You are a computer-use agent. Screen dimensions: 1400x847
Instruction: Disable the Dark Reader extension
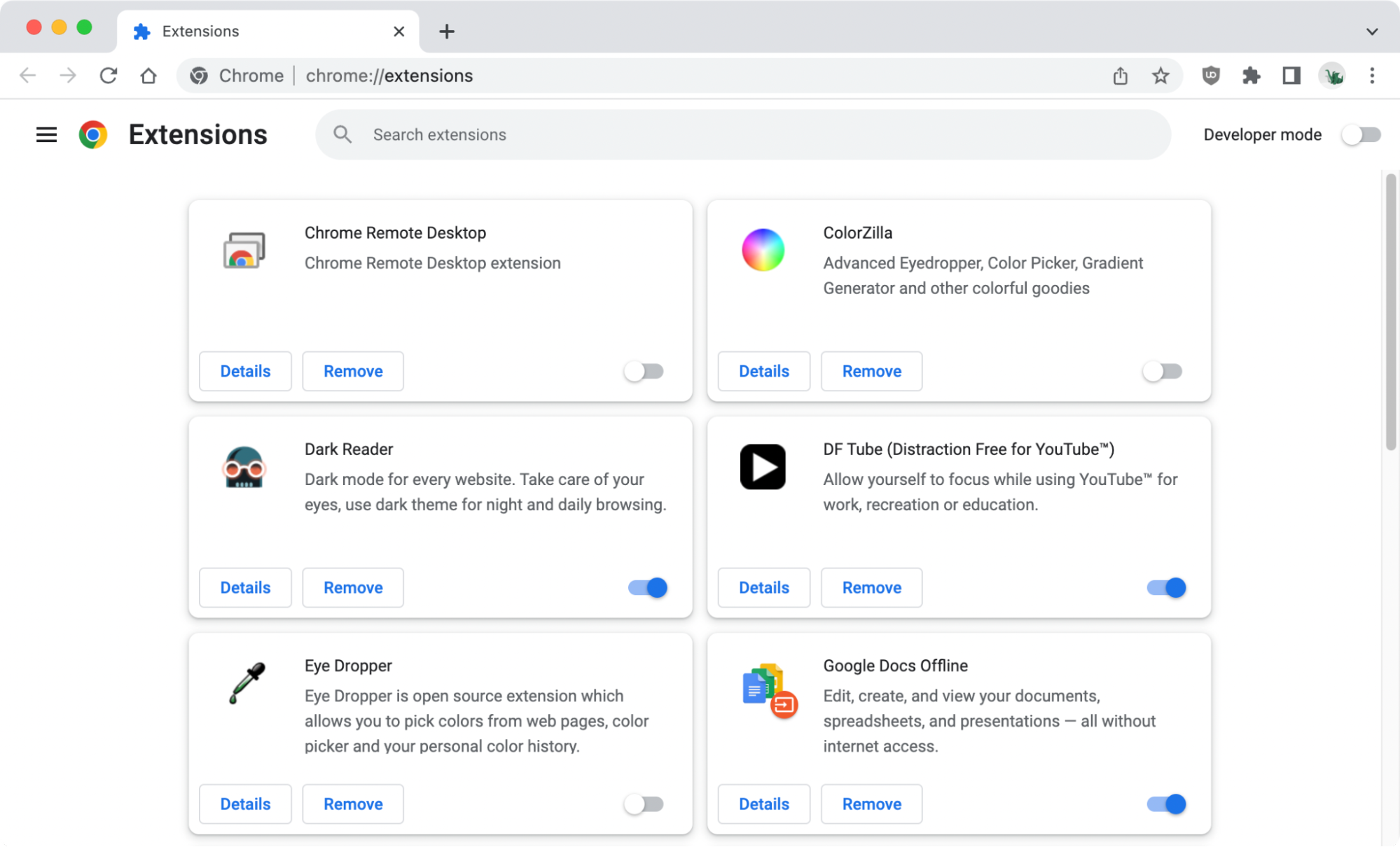tap(648, 587)
